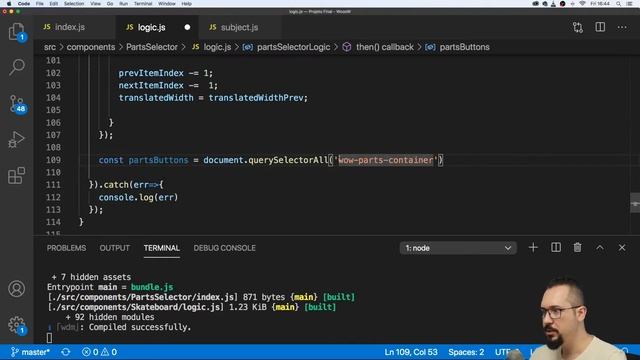Screen dimensions: 640x360
Task: Open the Help menu
Action: (187, 4)
